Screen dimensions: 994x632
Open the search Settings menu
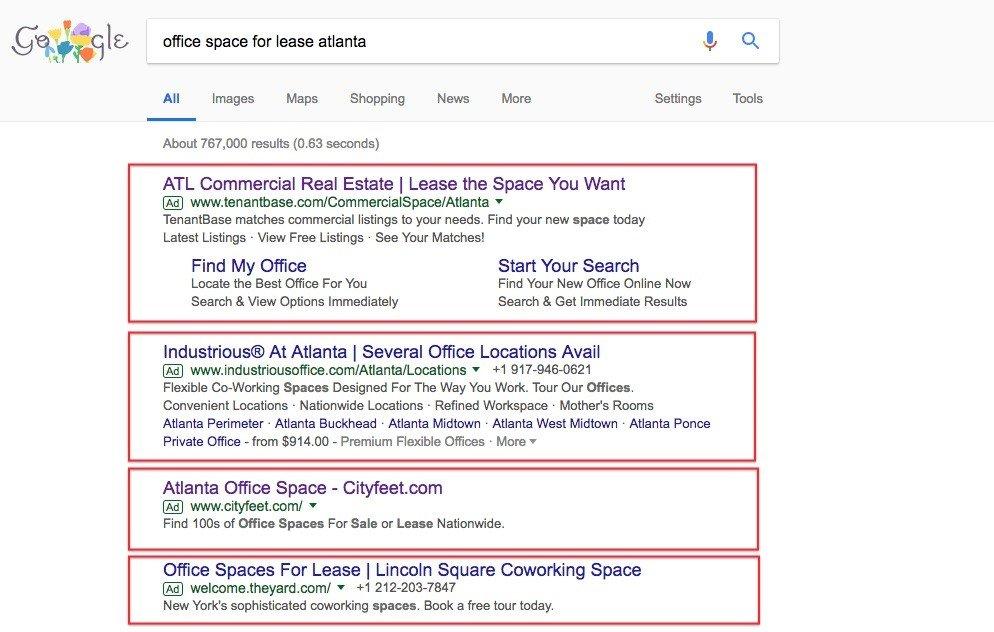[678, 98]
